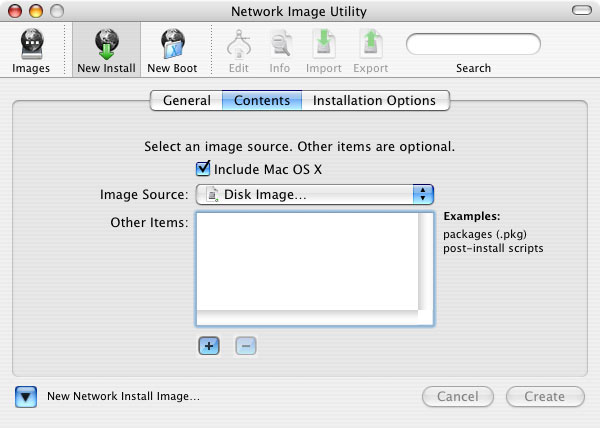Click the Image Source popup stepper arrows
This screenshot has height=428, width=600.
click(x=423, y=194)
